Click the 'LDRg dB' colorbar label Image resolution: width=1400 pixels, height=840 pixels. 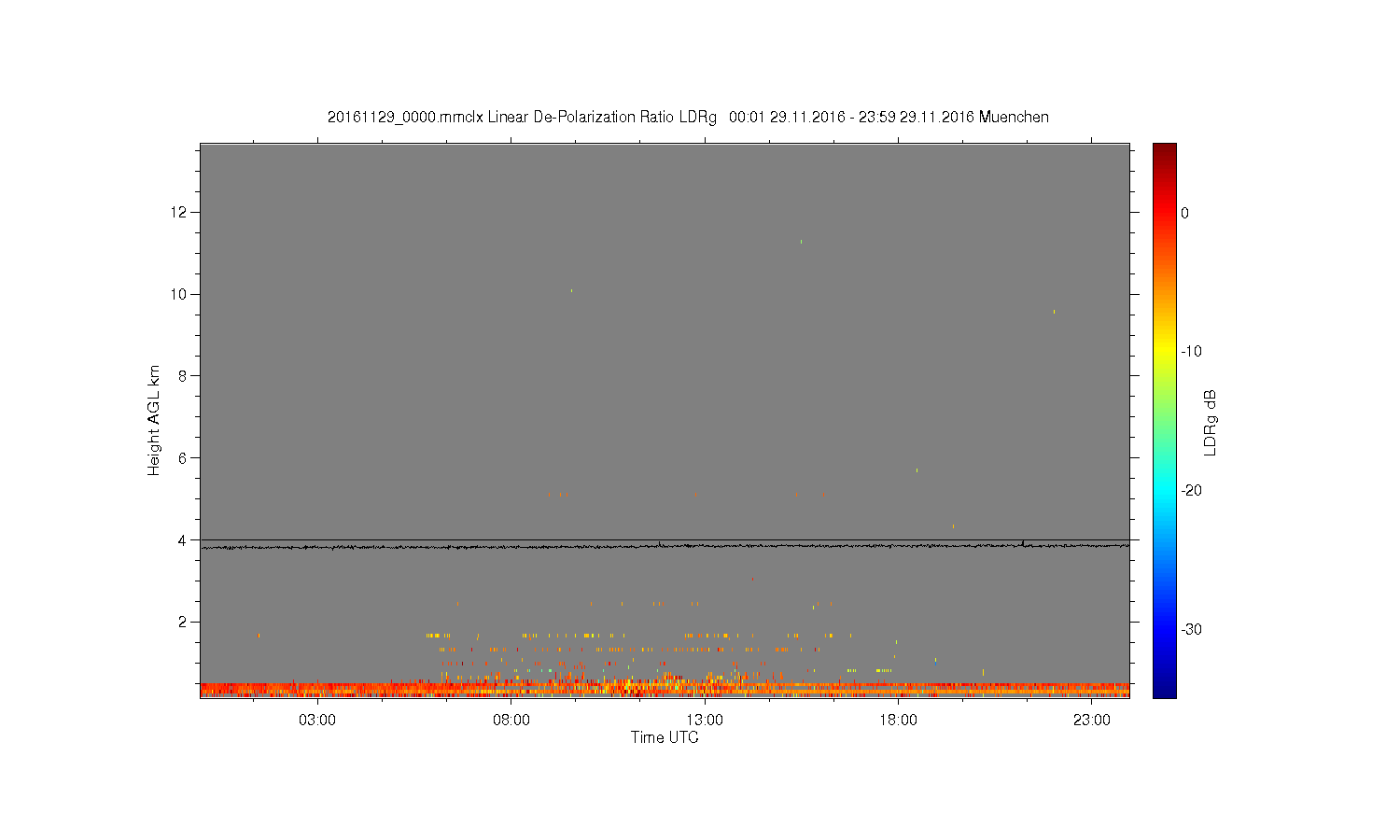click(x=1211, y=422)
